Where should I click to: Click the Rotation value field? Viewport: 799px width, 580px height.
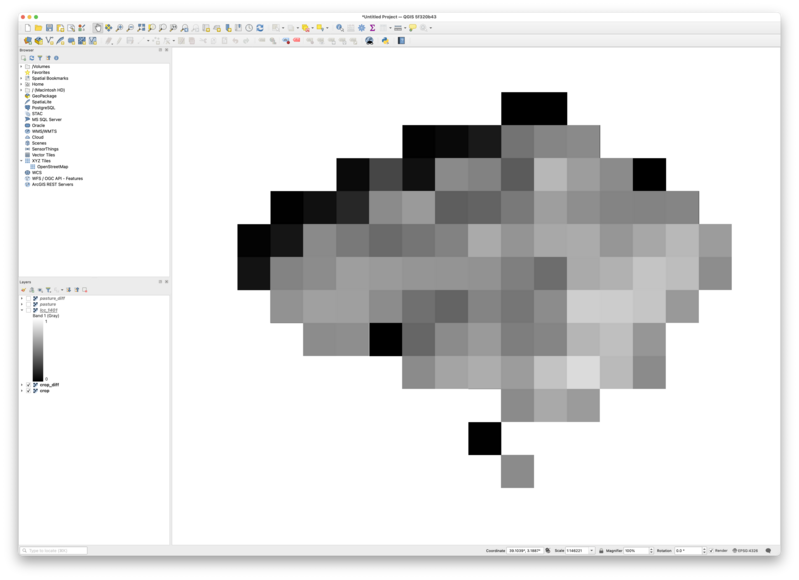coord(688,550)
